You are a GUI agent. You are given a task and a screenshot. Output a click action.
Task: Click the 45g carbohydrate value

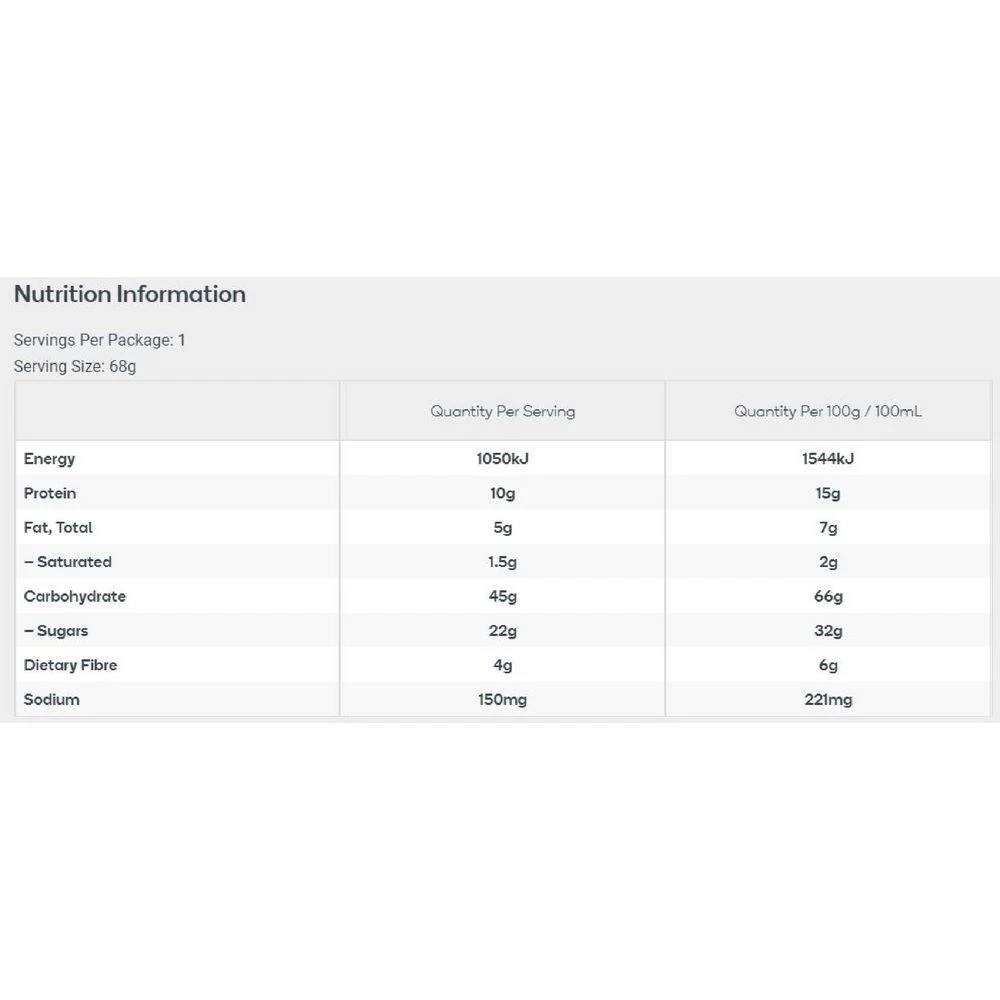coord(502,596)
